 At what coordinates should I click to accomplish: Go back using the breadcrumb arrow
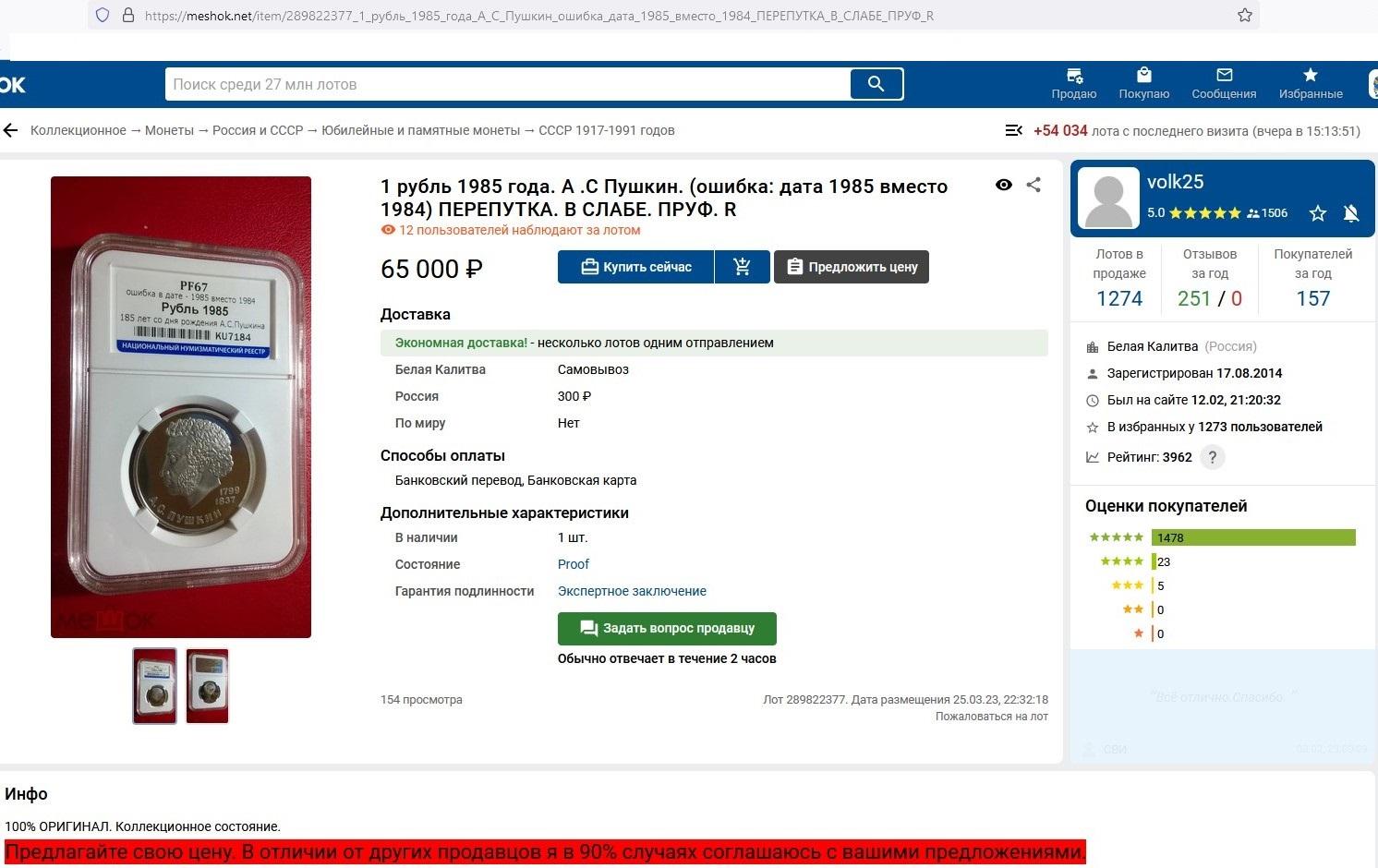tap(10, 130)
